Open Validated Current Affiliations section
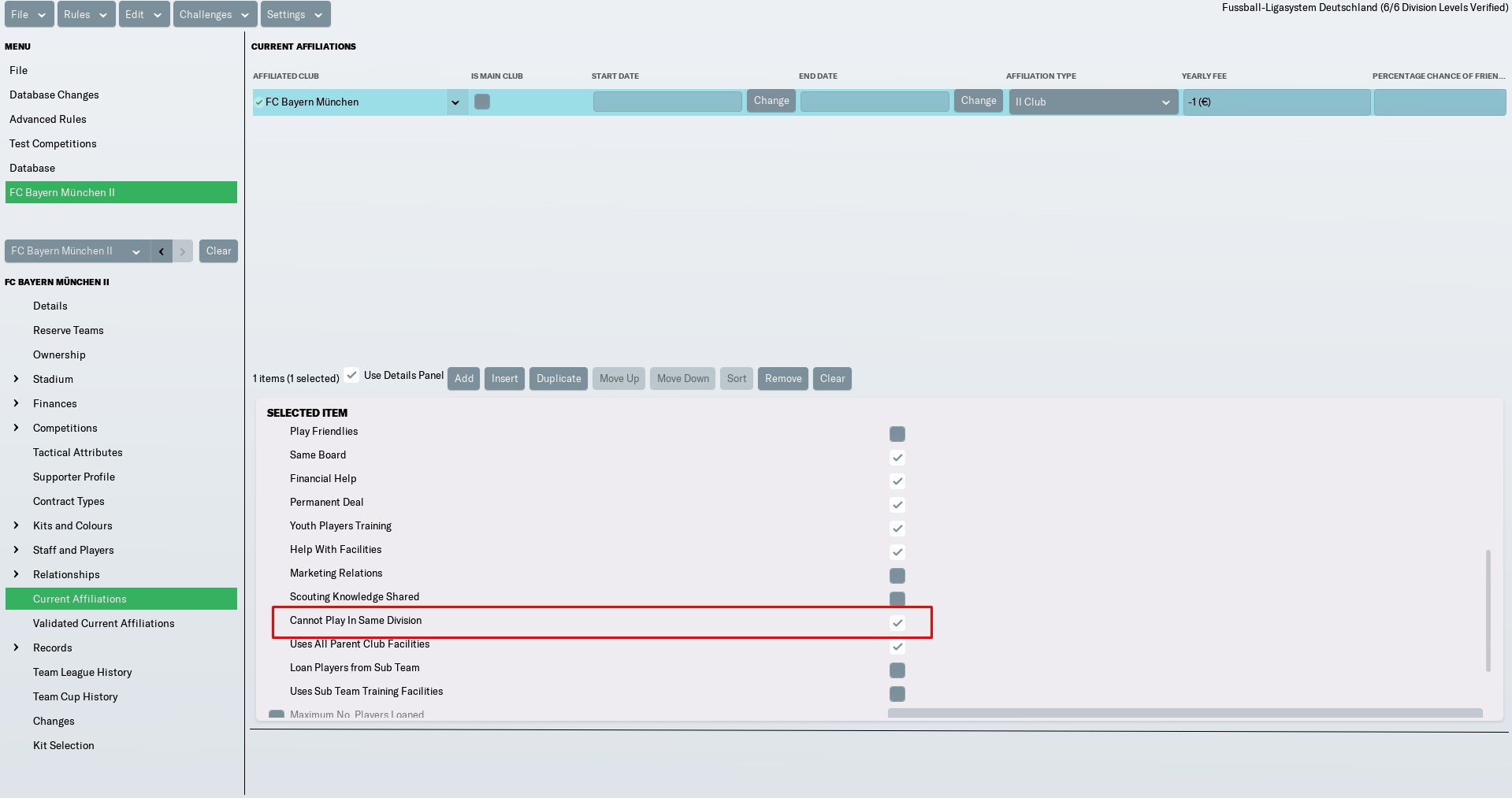The width and height of the screenshot is (1512, 798). pyautogui.click(x=104, y=623)
